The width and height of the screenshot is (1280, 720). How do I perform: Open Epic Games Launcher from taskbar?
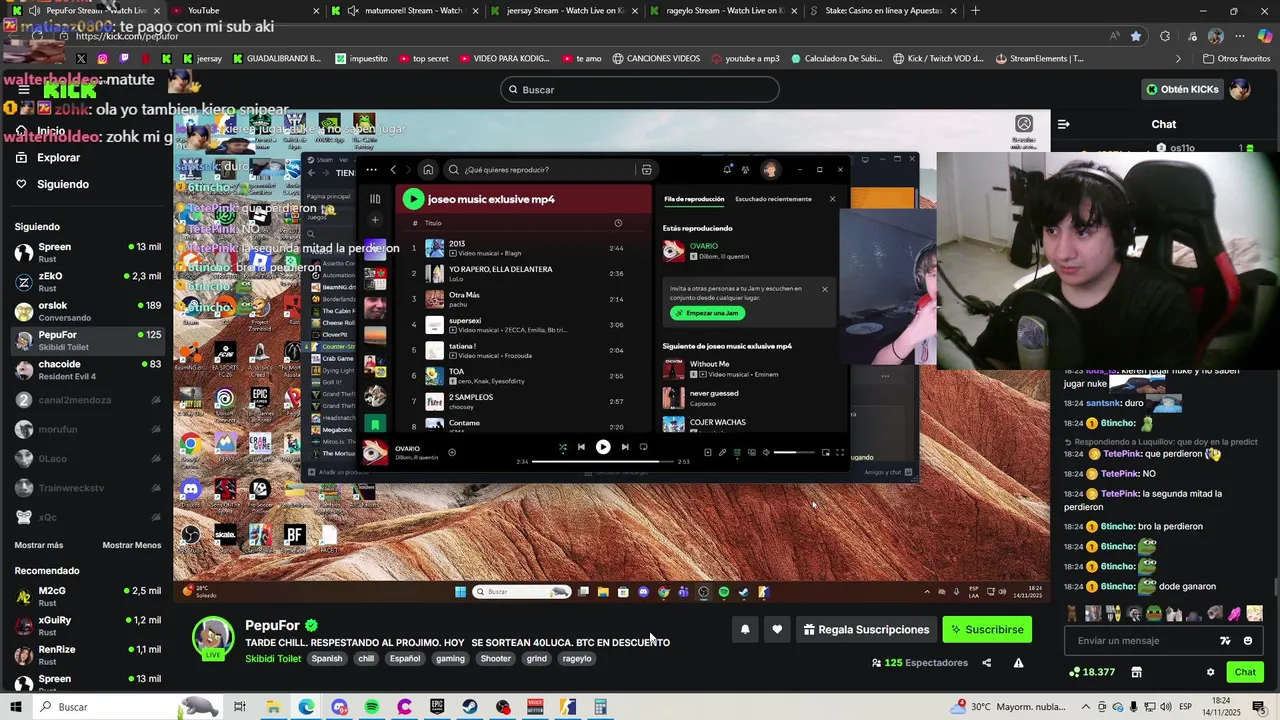(x=437, y=707)
